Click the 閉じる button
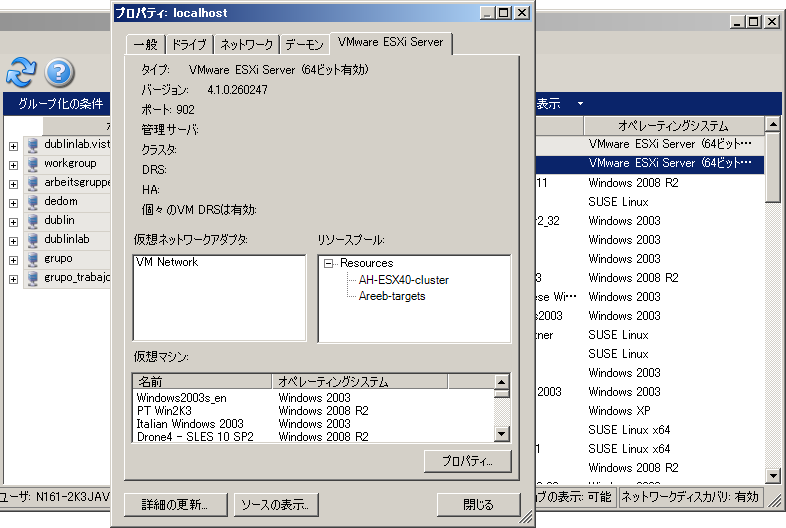Screen dimensions: 786x528 click(478, 505)
